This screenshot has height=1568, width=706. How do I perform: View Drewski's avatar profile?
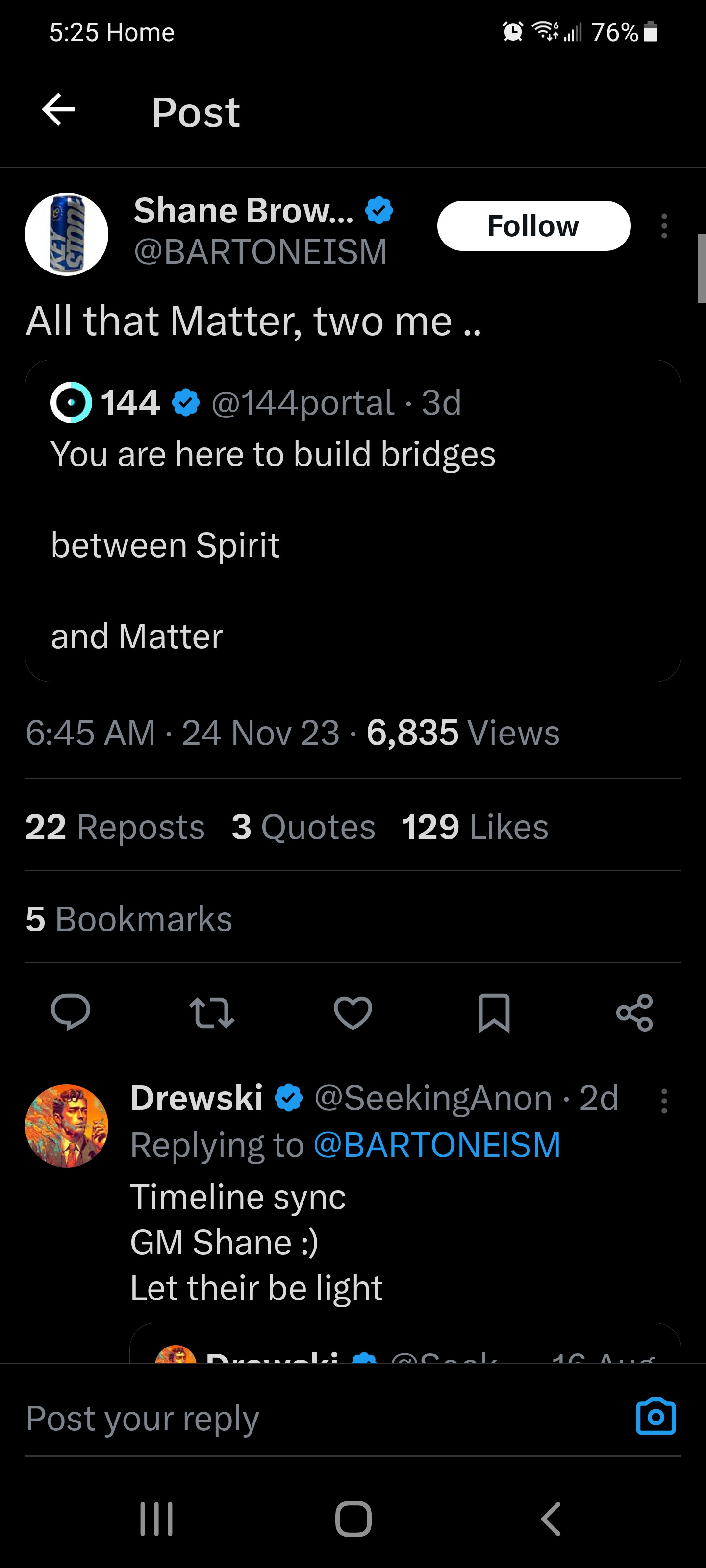(x=67, y=1126)
